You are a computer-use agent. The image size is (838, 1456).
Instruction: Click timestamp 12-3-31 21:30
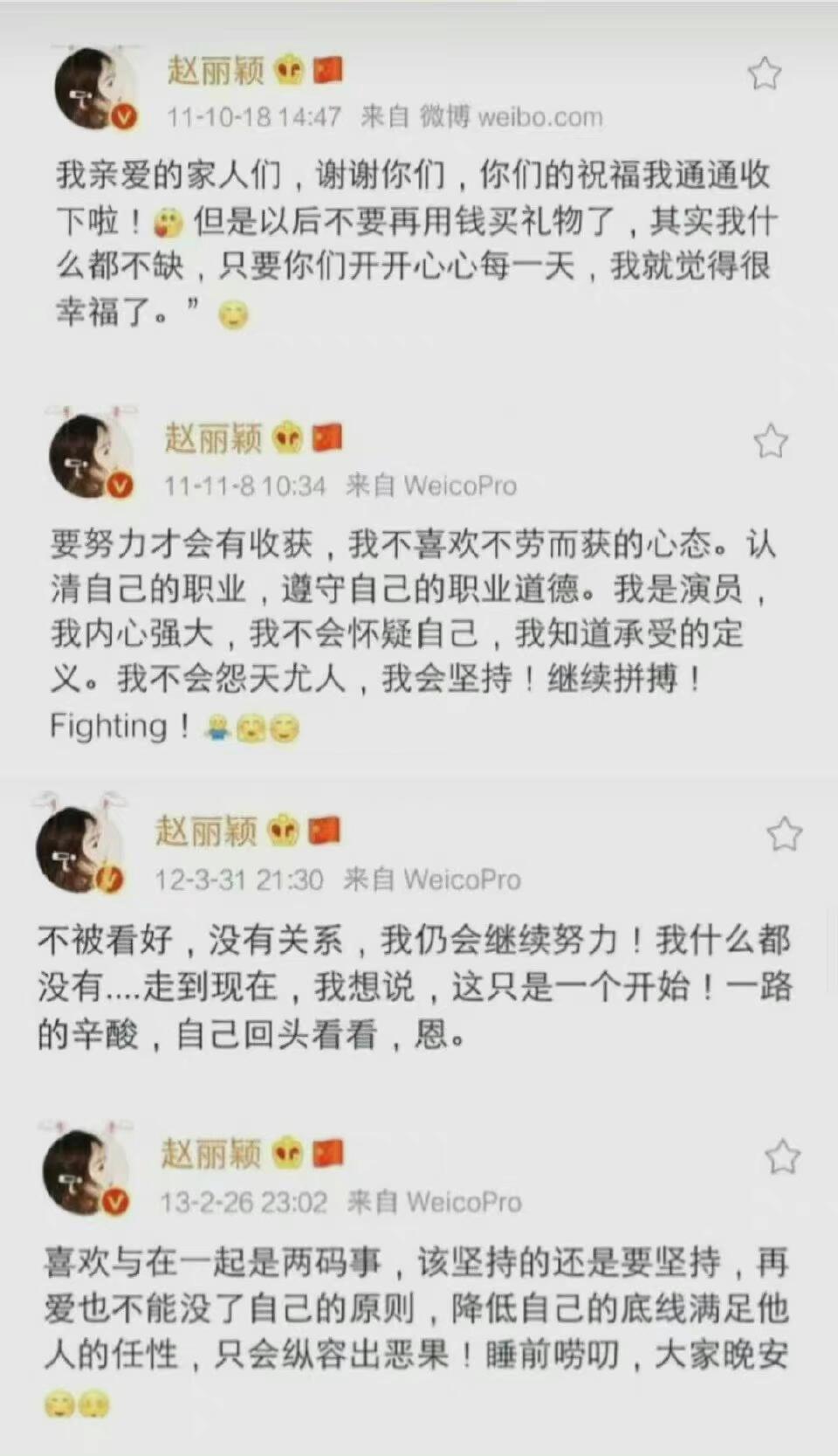coord(238,879)
